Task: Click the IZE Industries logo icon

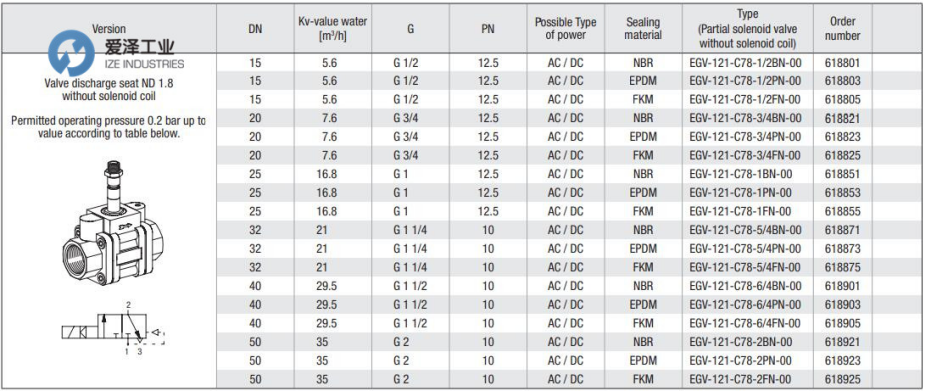Action: [x=71, y=53]
